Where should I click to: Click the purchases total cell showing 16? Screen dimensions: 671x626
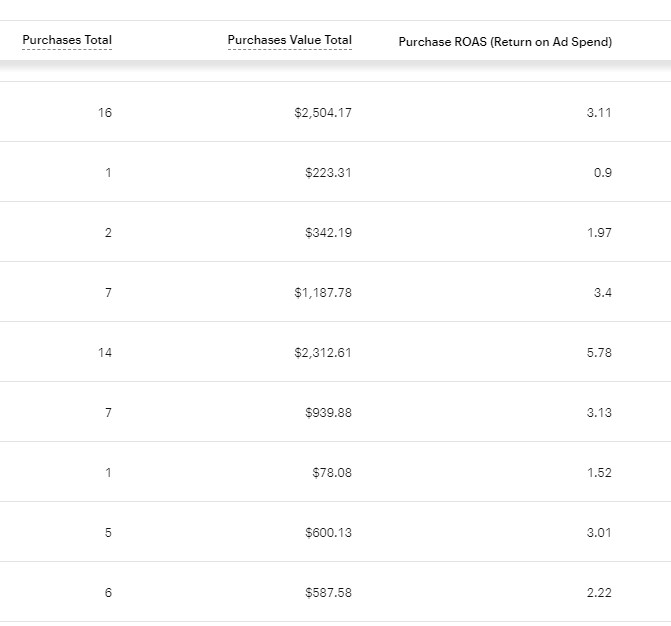click(105, 113)
